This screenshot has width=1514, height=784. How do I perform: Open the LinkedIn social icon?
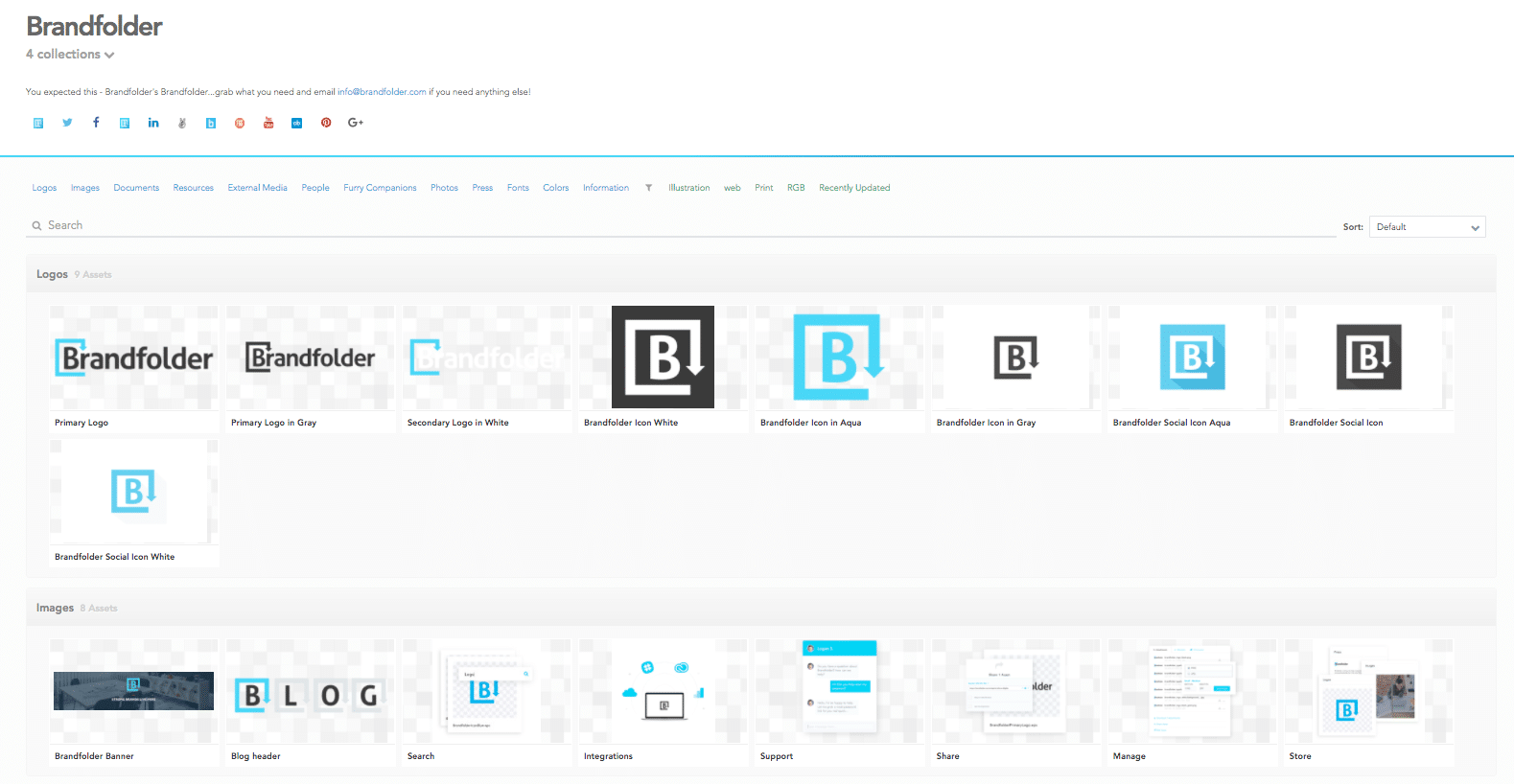[x=153, y=123]
